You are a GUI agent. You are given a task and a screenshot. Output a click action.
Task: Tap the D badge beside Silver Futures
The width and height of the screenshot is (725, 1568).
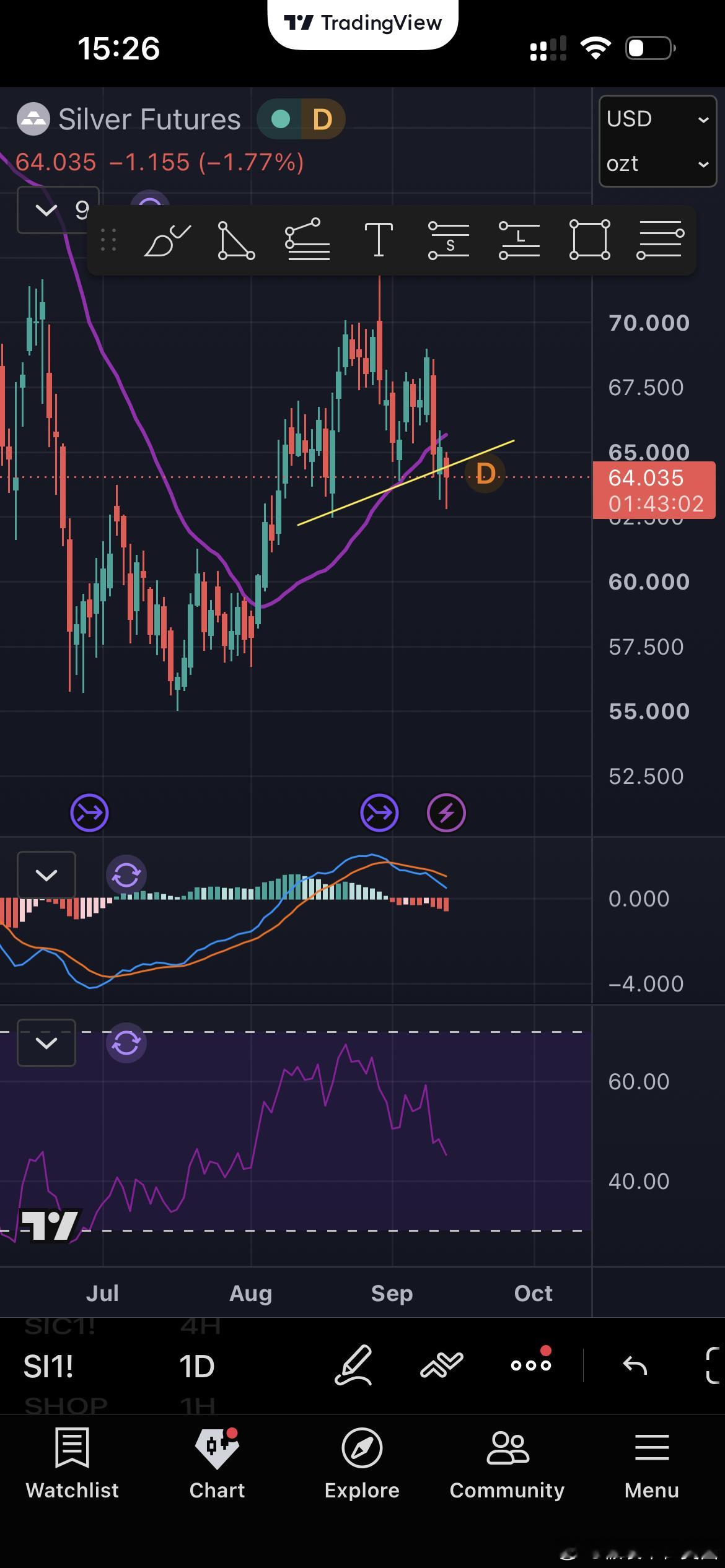(x=322, y=119)
